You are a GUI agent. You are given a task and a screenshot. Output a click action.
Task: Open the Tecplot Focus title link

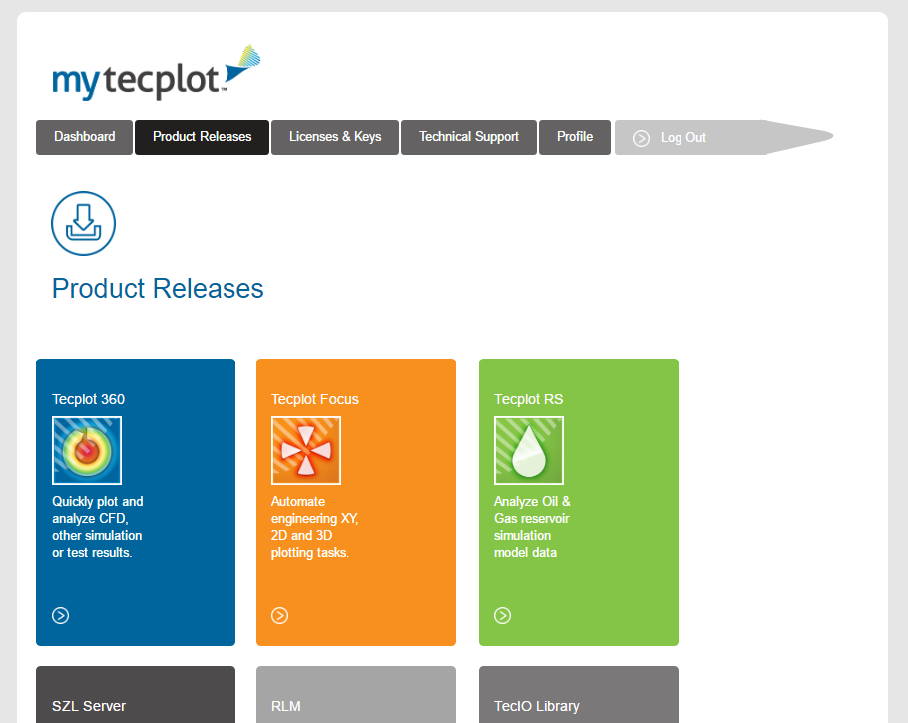(315, 399)
